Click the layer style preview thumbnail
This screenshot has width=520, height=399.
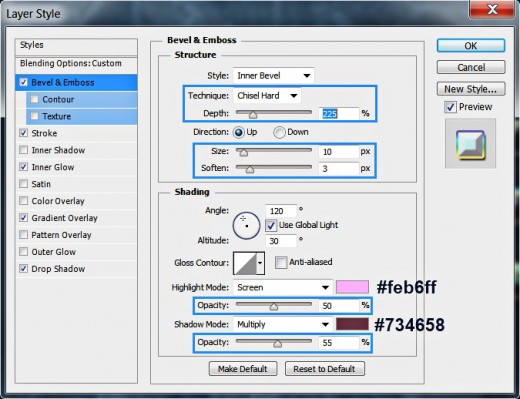(x=470, y=144)
